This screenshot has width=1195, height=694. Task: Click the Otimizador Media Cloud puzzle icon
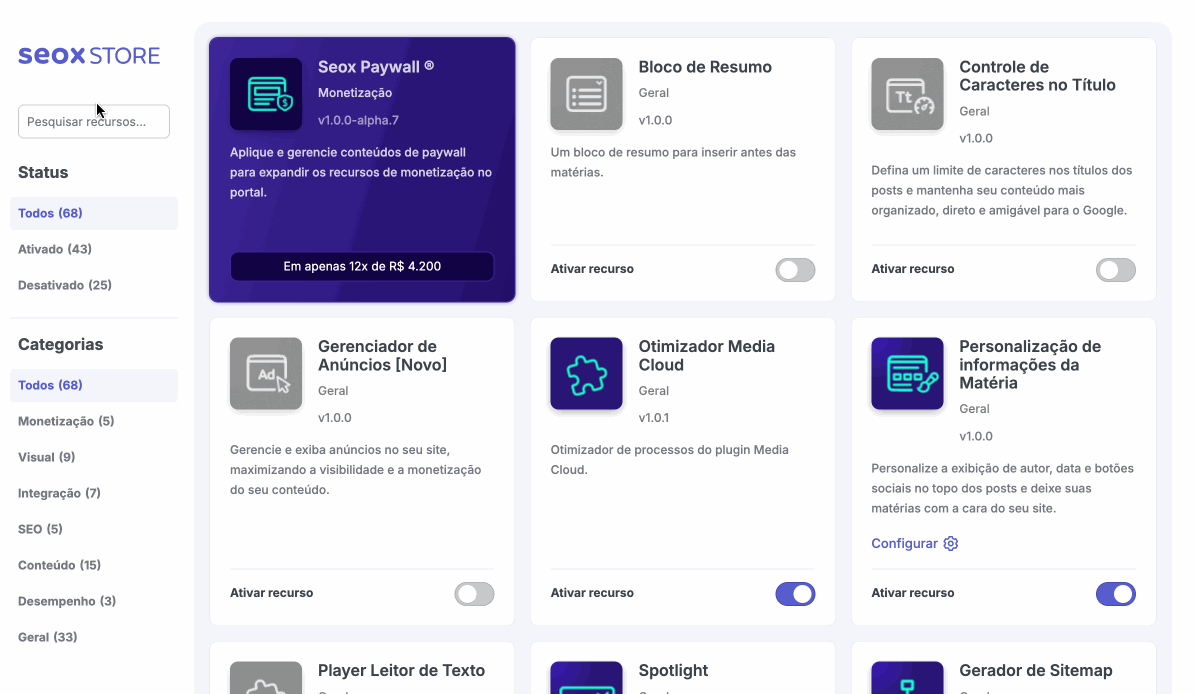[x=586, y=373]
